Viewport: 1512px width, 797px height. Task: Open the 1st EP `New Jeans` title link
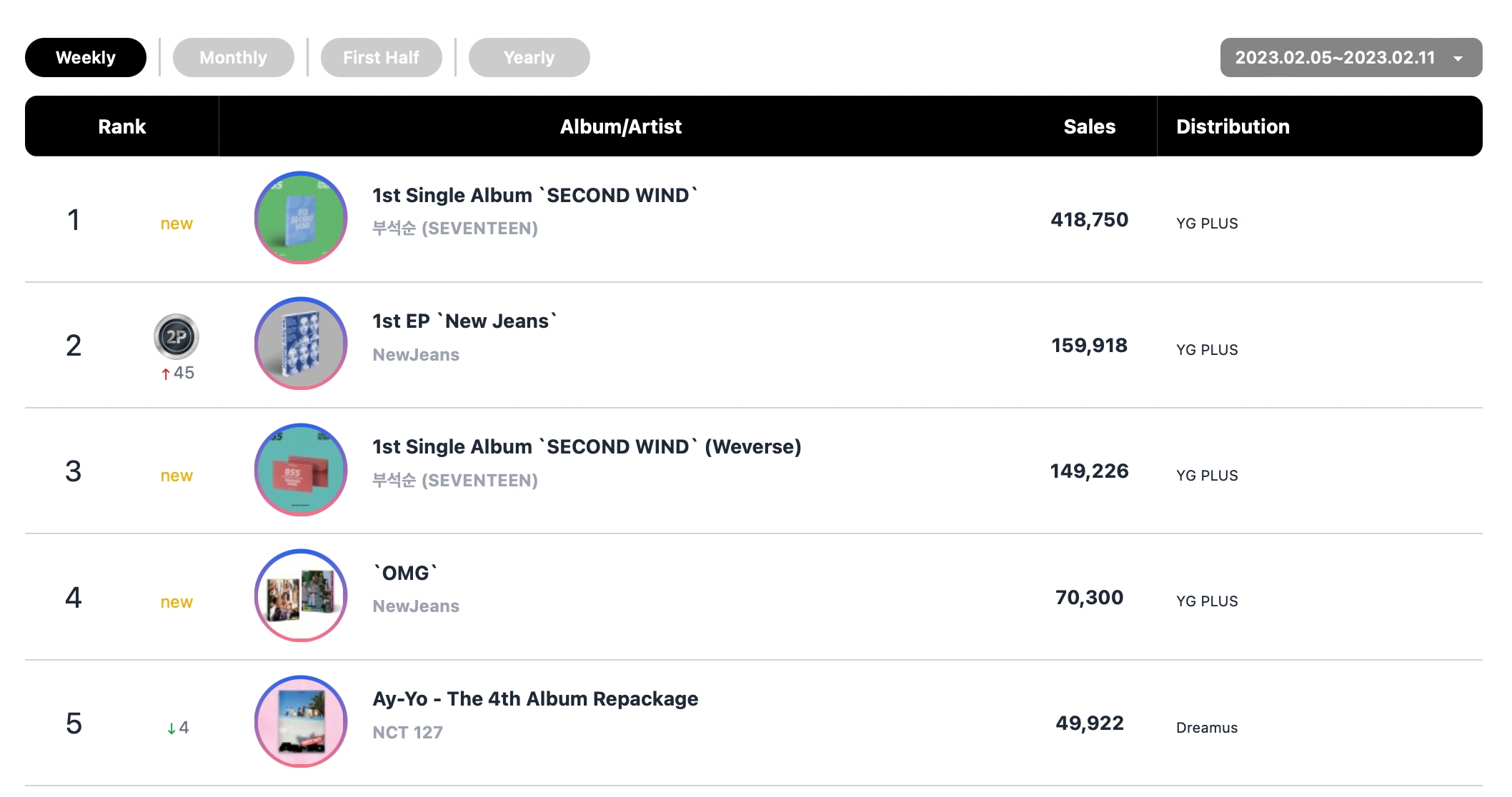pos(464,321)
